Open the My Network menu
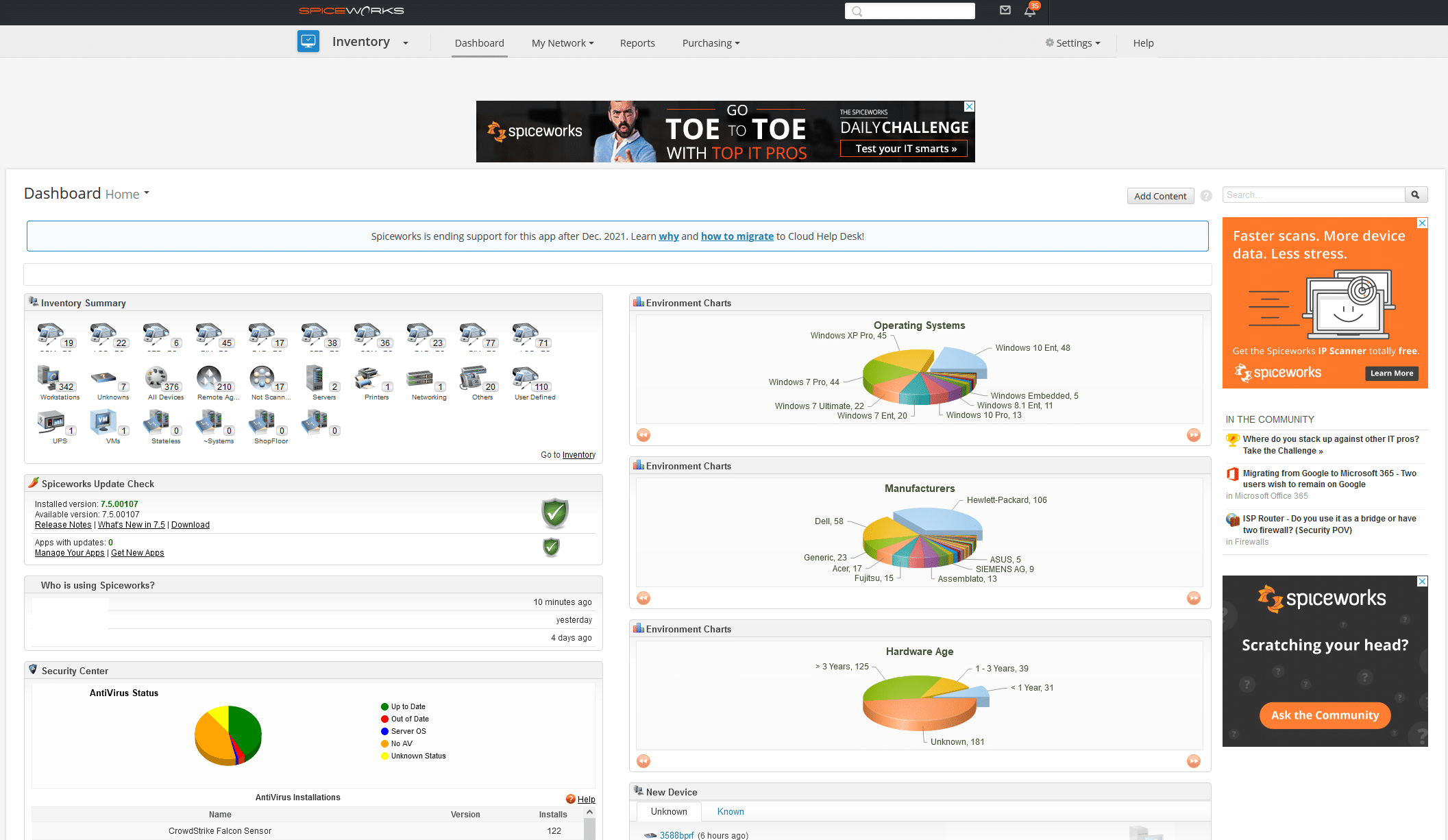Viewport: 1448px width, 840px height. point(563,43)
